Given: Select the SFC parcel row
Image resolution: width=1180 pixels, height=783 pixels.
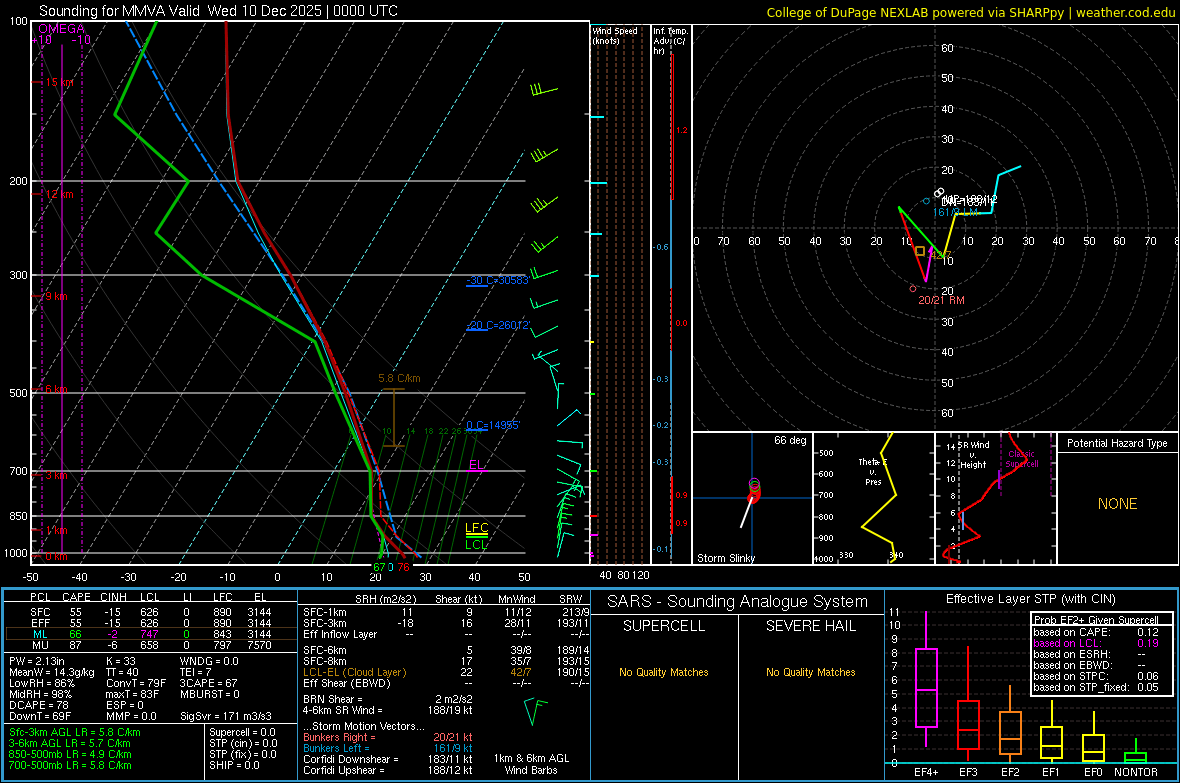Looking at the screenshot, I should point(150,612).
